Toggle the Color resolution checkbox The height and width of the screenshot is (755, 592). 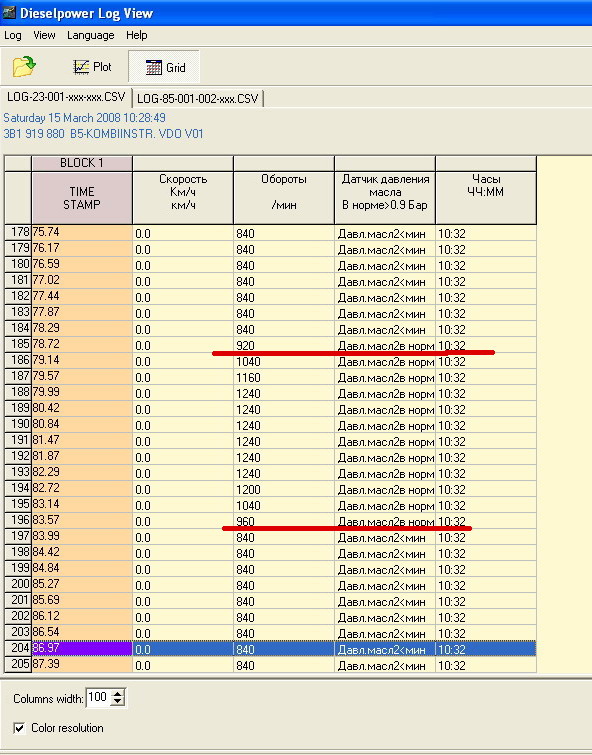pyautogui.click(x=19, y=728)
